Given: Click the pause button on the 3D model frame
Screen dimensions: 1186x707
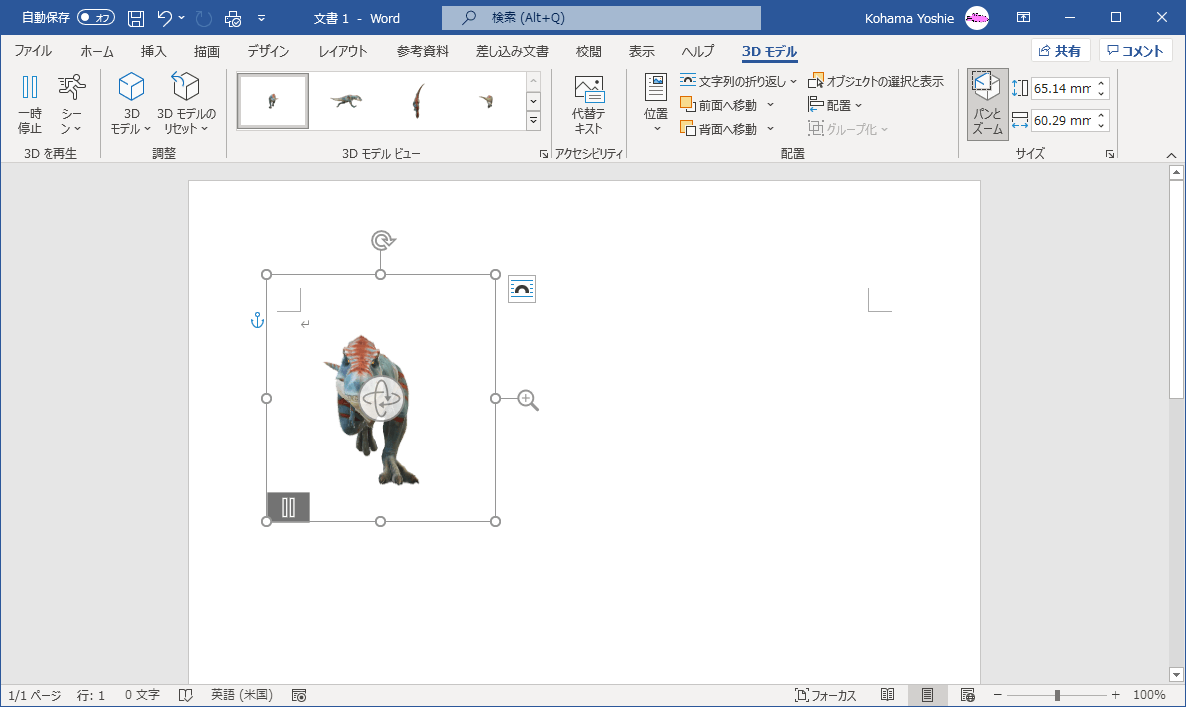Looking at the screenshot, I should tap(288, 507).
